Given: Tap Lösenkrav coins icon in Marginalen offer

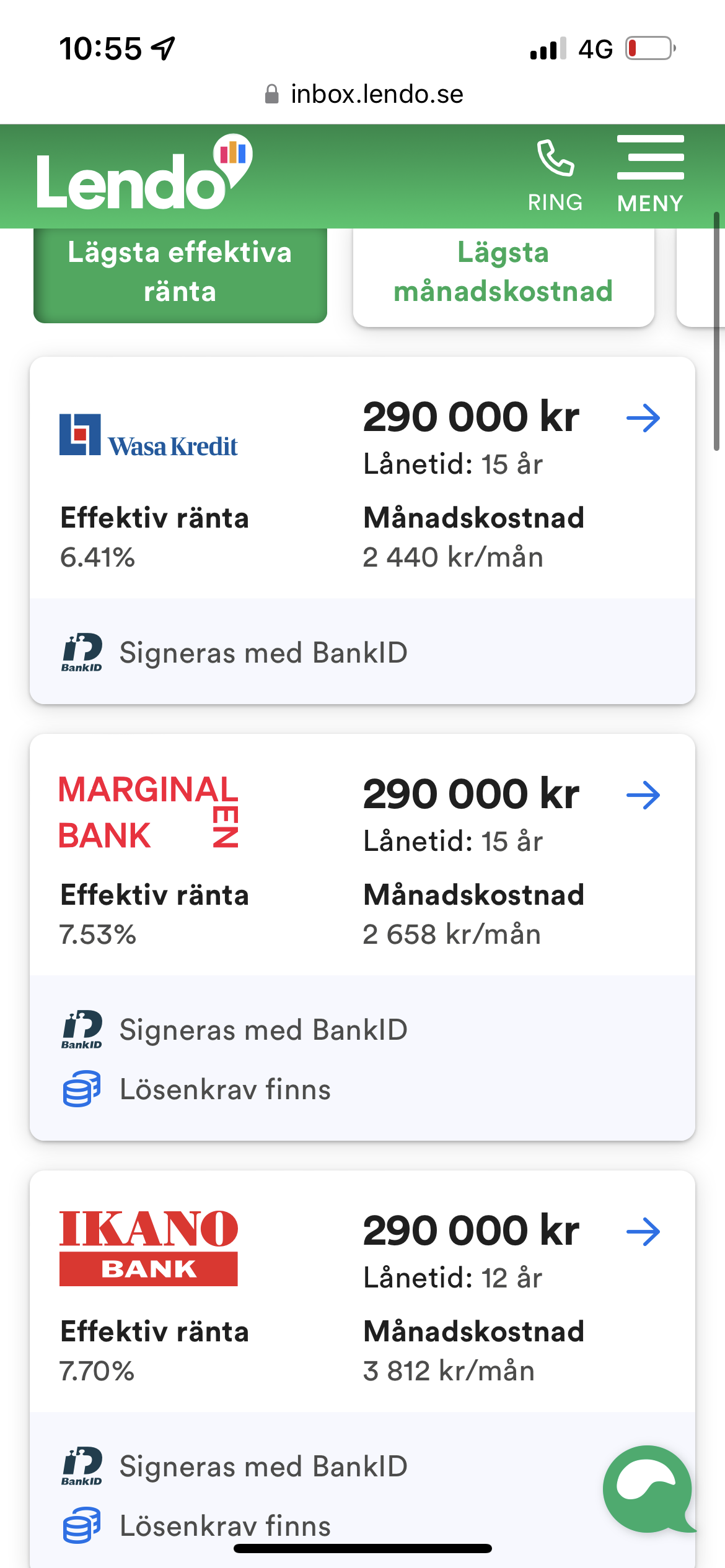Looking at the screenshot, I should point(82,1089).
